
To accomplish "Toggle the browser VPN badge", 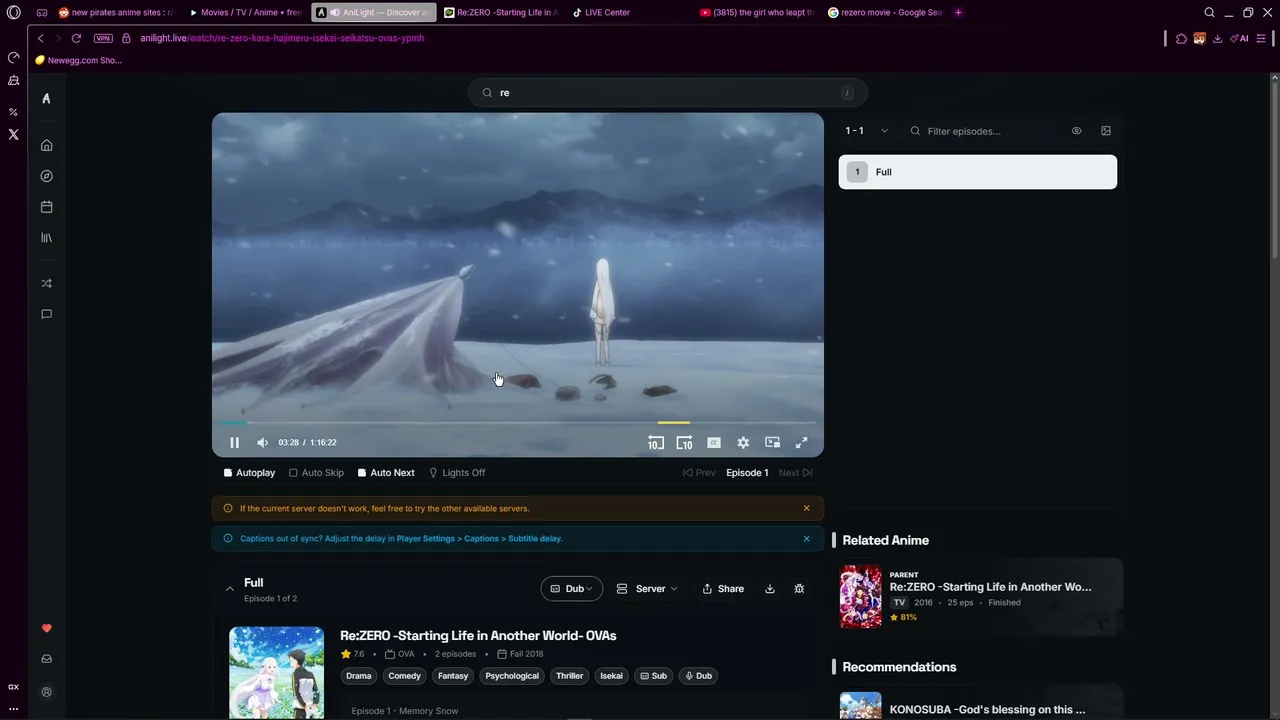I will pyautogui.click(x=103, y=38).
